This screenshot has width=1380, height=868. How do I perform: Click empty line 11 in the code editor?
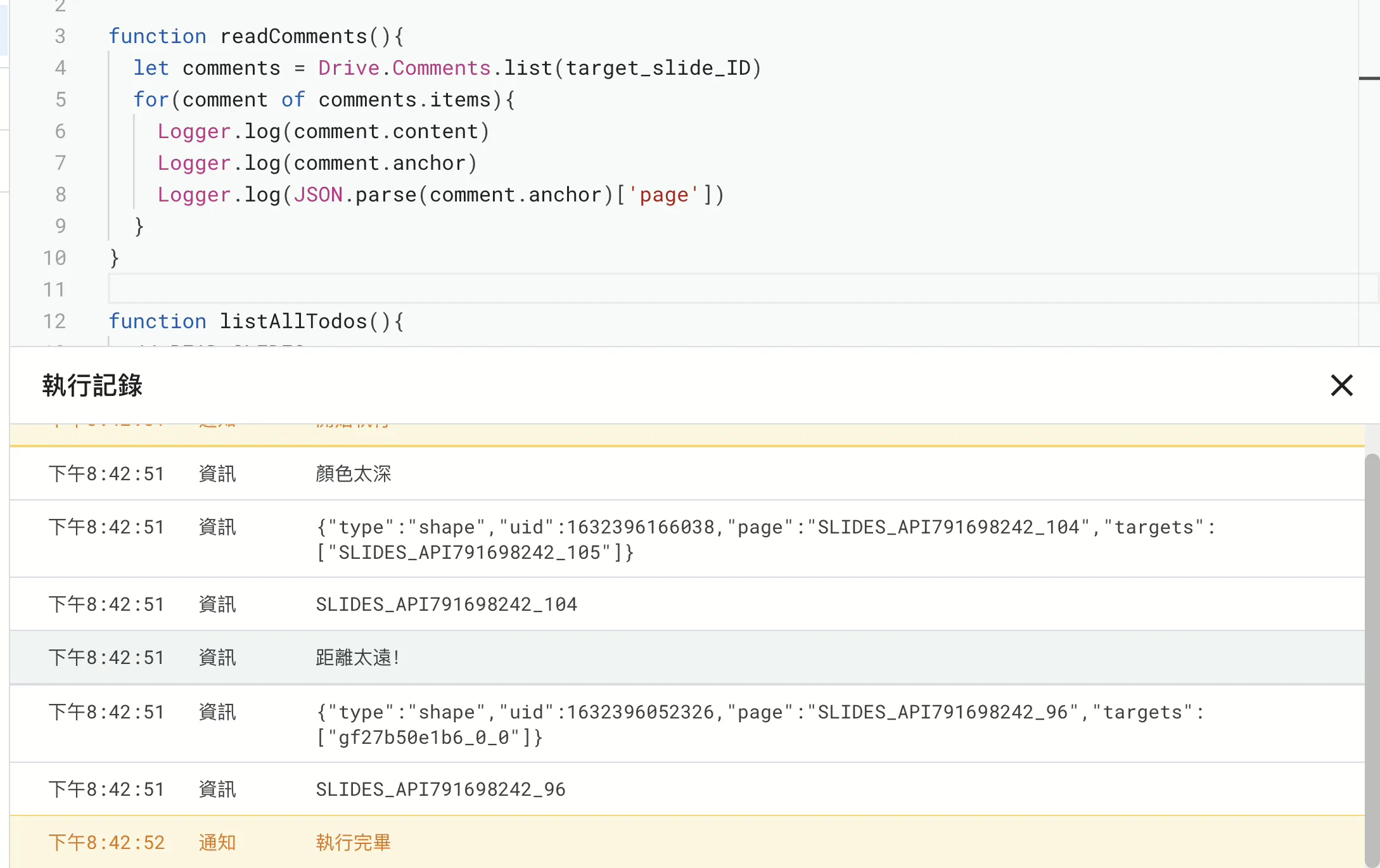tap(380, 289)
